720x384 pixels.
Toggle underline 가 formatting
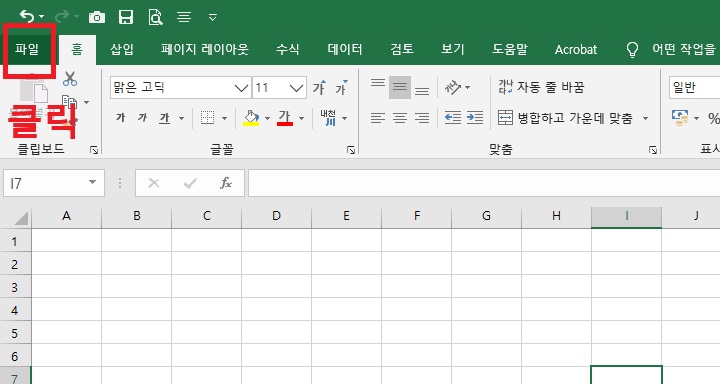(x=164, y=118)
